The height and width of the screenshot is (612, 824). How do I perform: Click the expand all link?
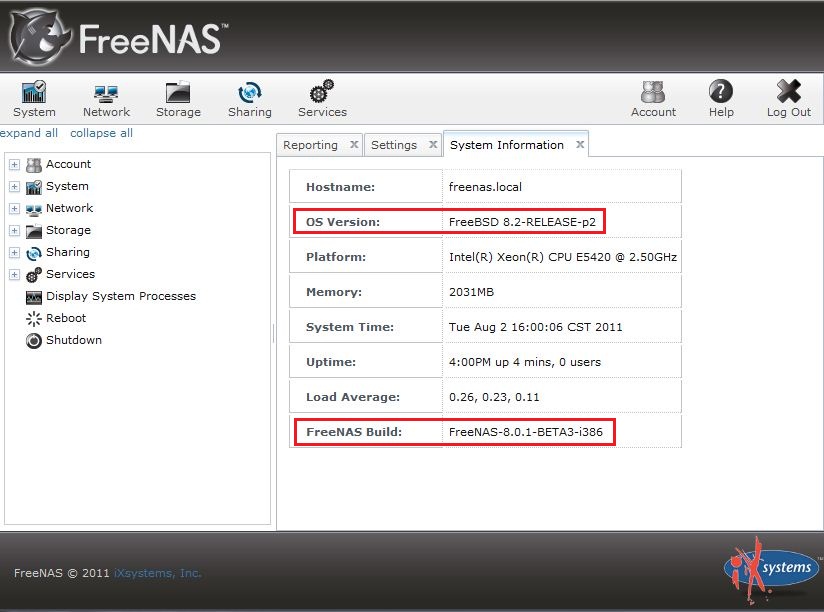[x=29, y=133]
